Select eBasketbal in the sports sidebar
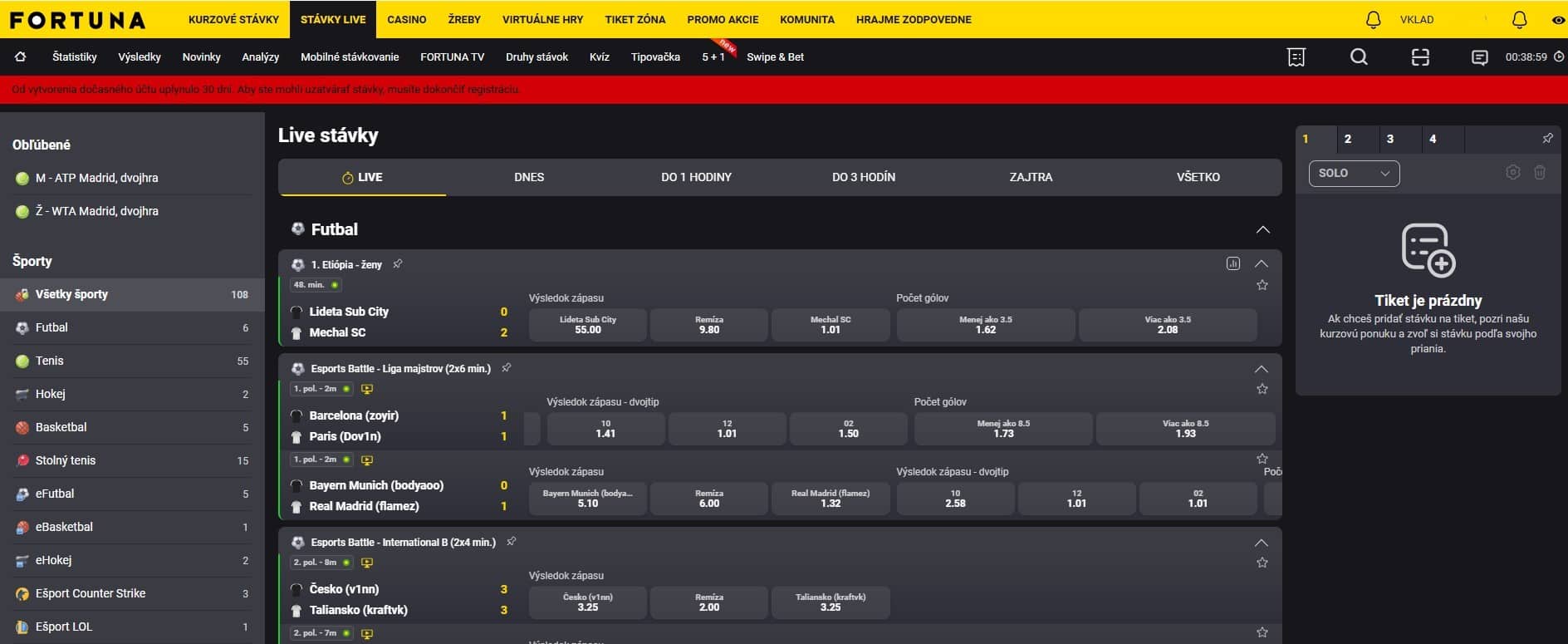This screenshot has height=644, width=1568. tap(133, 527)
